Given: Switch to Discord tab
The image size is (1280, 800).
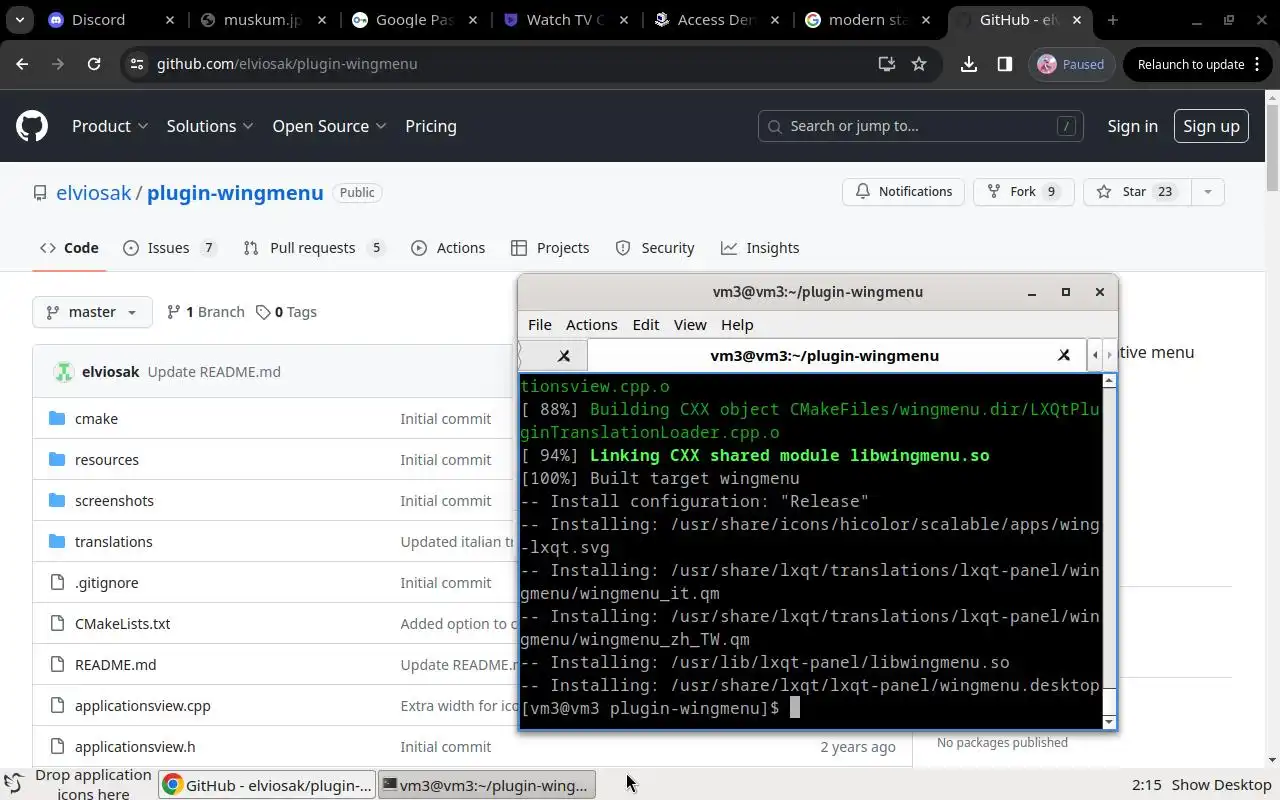Looking at the screenshot, I should click(98, 20).
